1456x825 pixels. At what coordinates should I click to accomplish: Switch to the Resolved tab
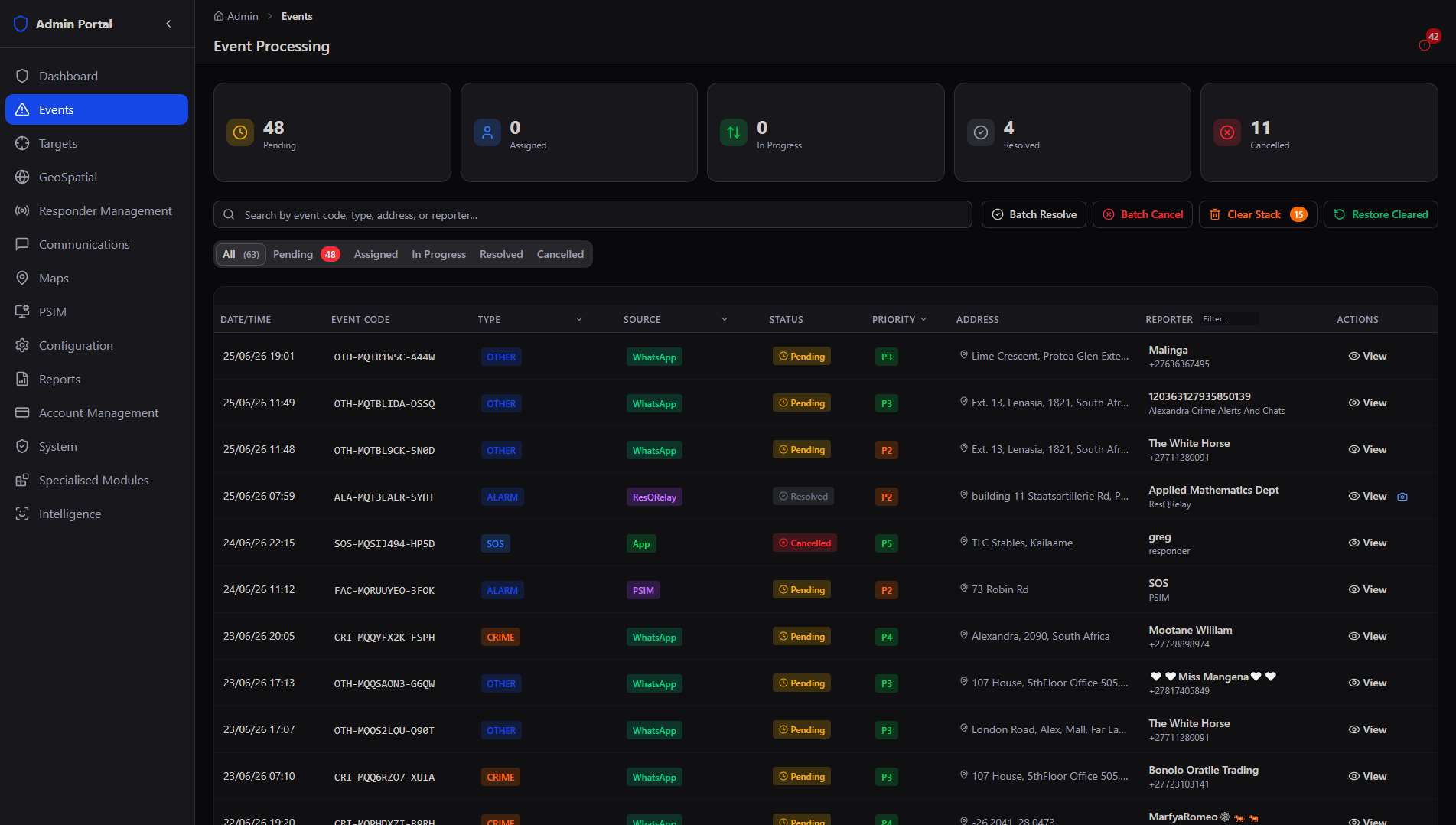(x=501, y=254)
